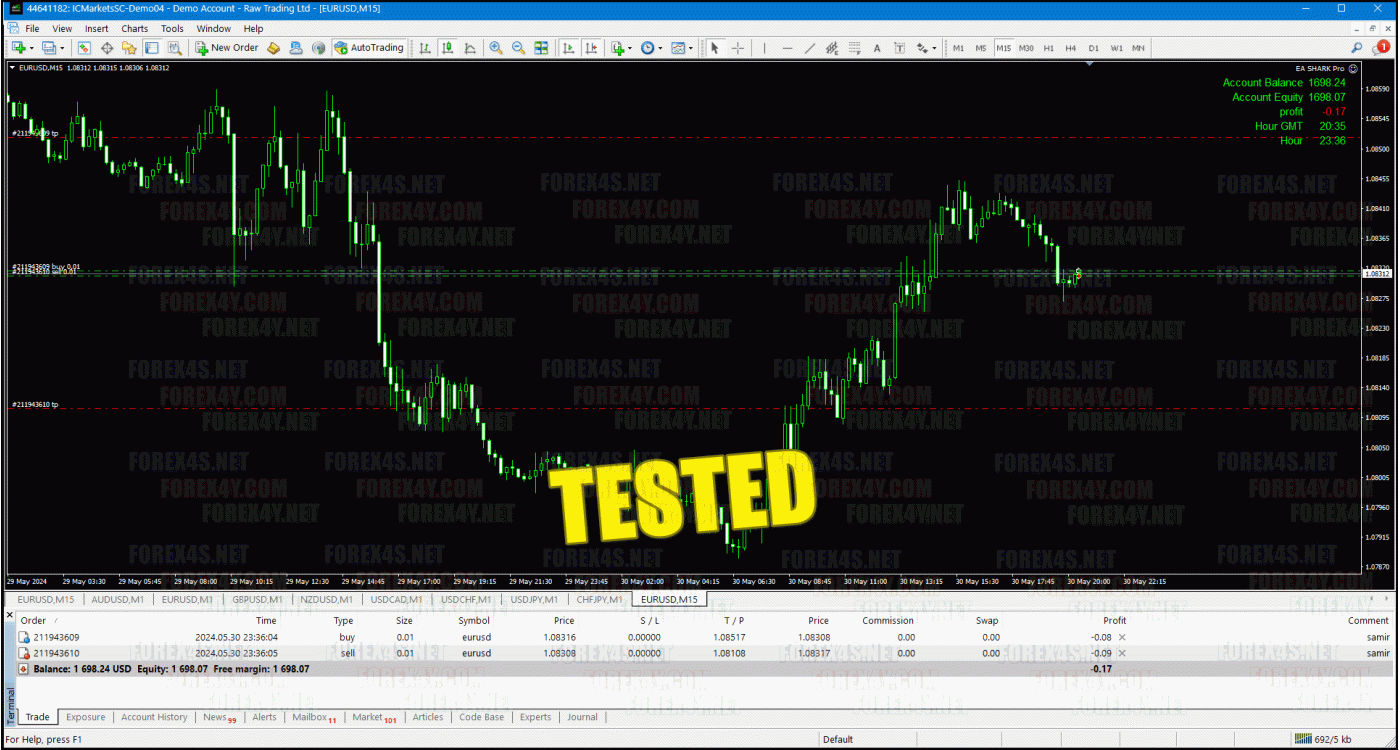This screenshot has height=750, width=1400.
Task: Draw a horizontal line tool icon
Action: click(x=787, y=48)
